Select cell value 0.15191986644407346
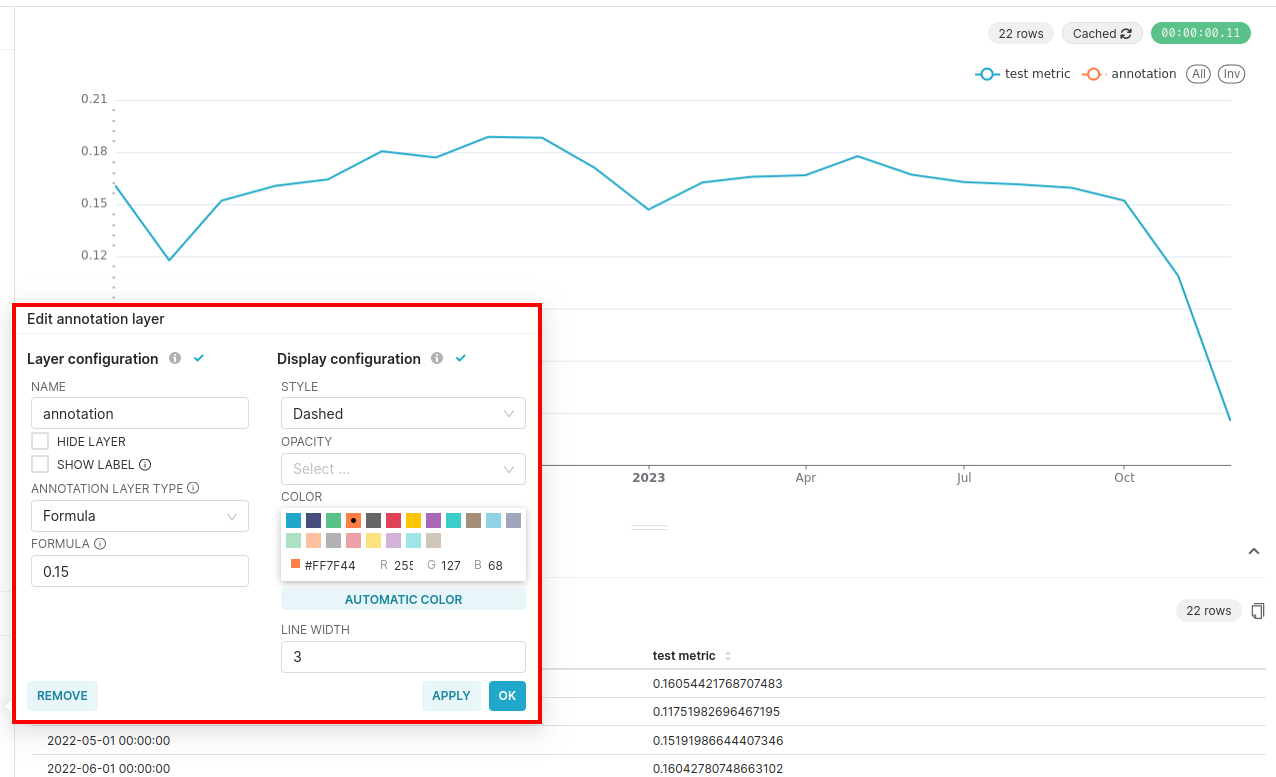 [718, 740]
